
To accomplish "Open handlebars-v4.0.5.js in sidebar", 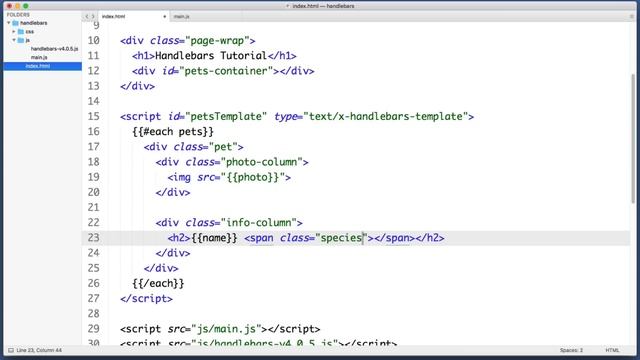I will 54,49.
